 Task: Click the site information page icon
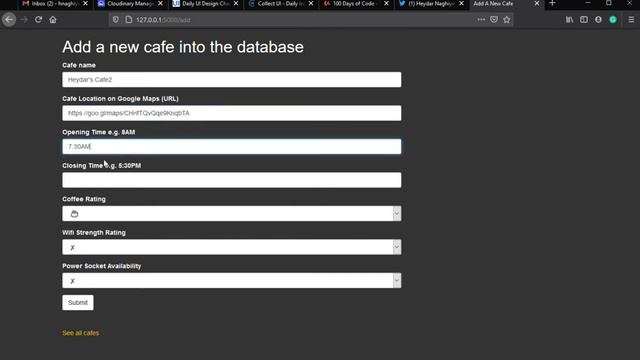[129, 20]
